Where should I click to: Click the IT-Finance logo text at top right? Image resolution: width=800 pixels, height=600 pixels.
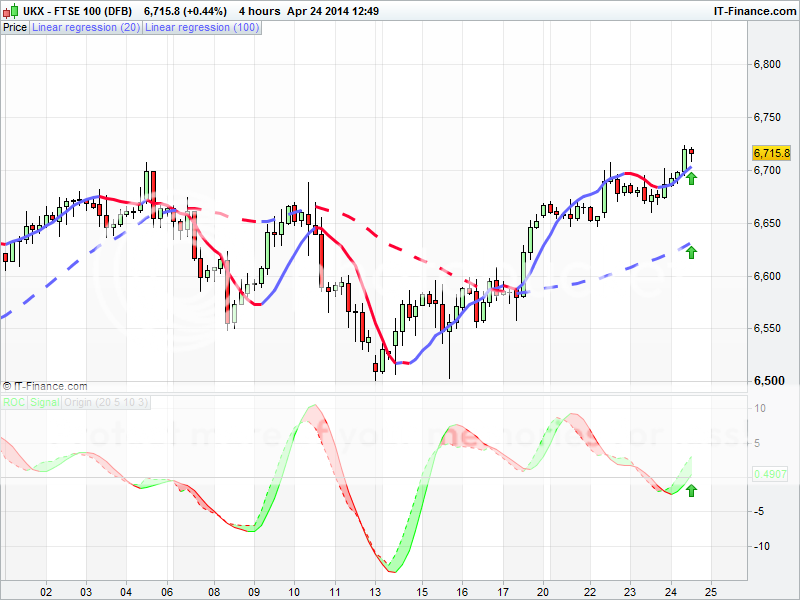[x=755, y=11]
